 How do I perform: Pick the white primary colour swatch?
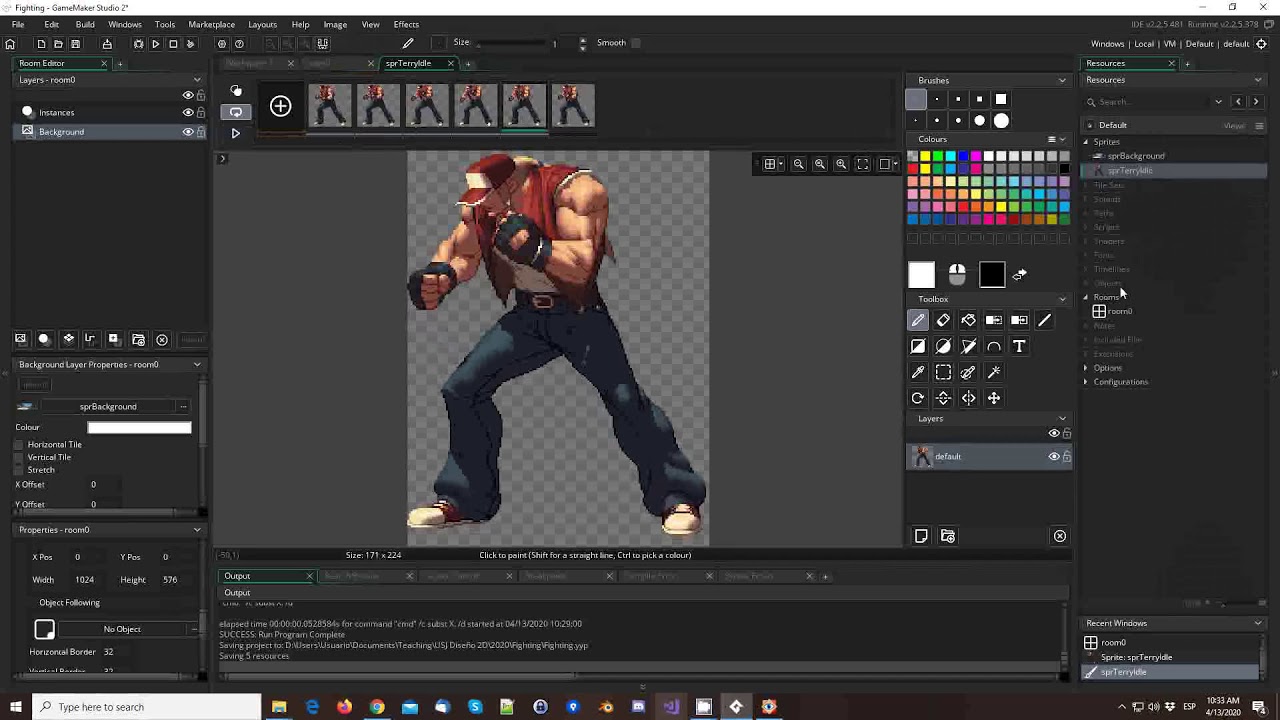921,274
